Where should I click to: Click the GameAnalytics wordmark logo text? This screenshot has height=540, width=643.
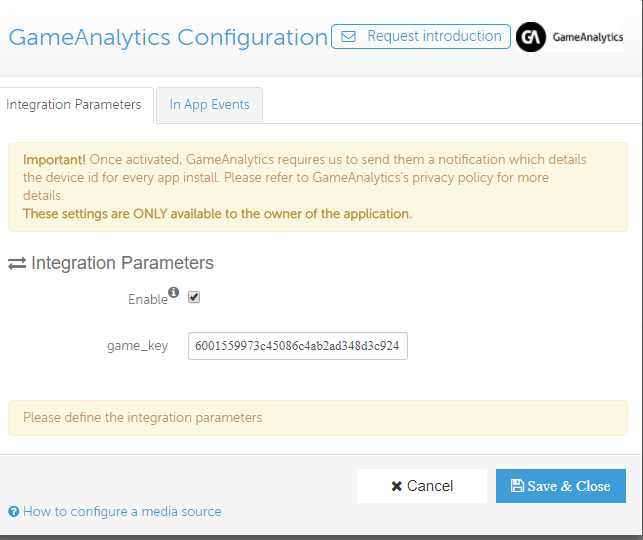[588, 37]
